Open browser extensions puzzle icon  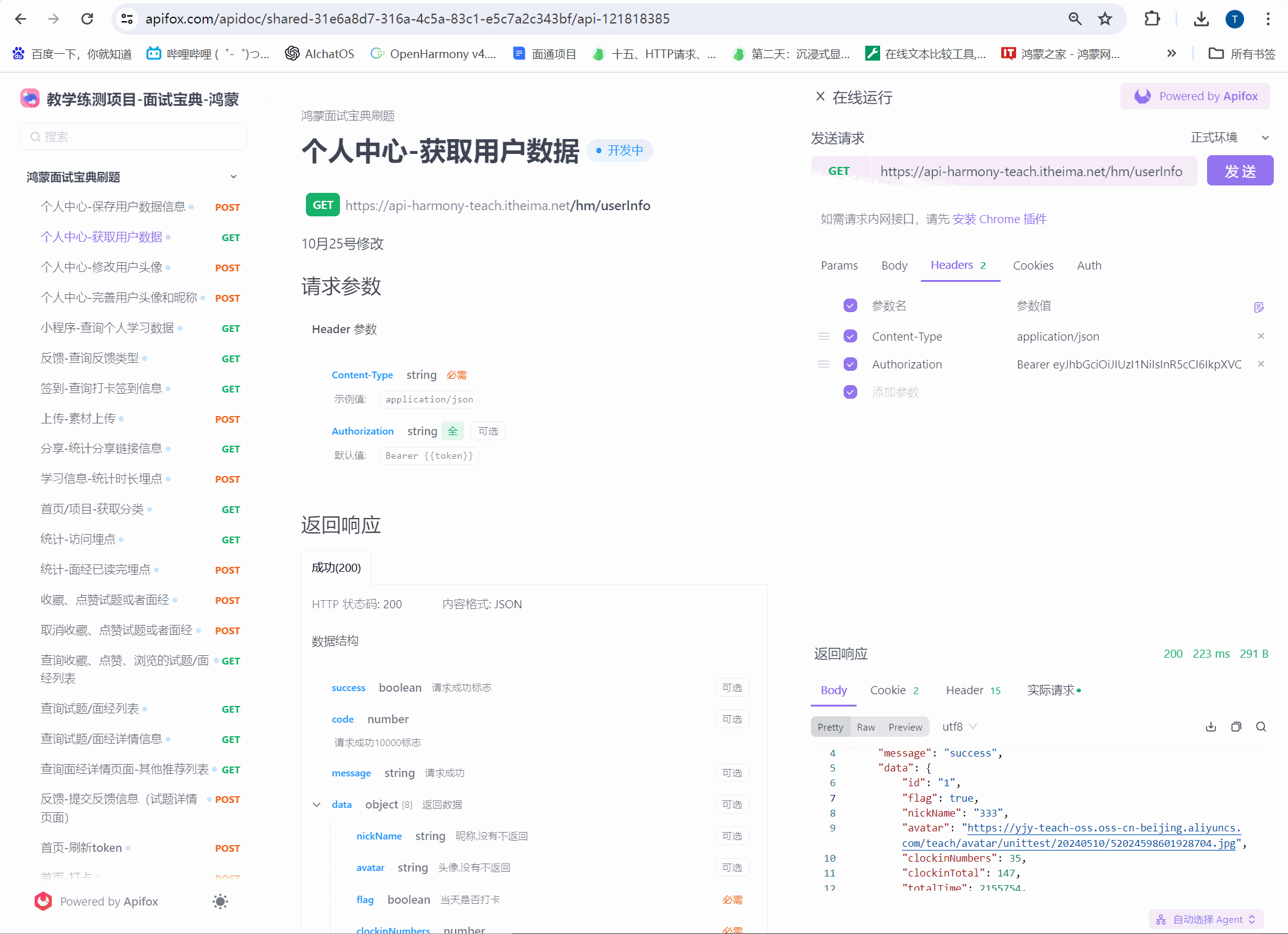1152,19
